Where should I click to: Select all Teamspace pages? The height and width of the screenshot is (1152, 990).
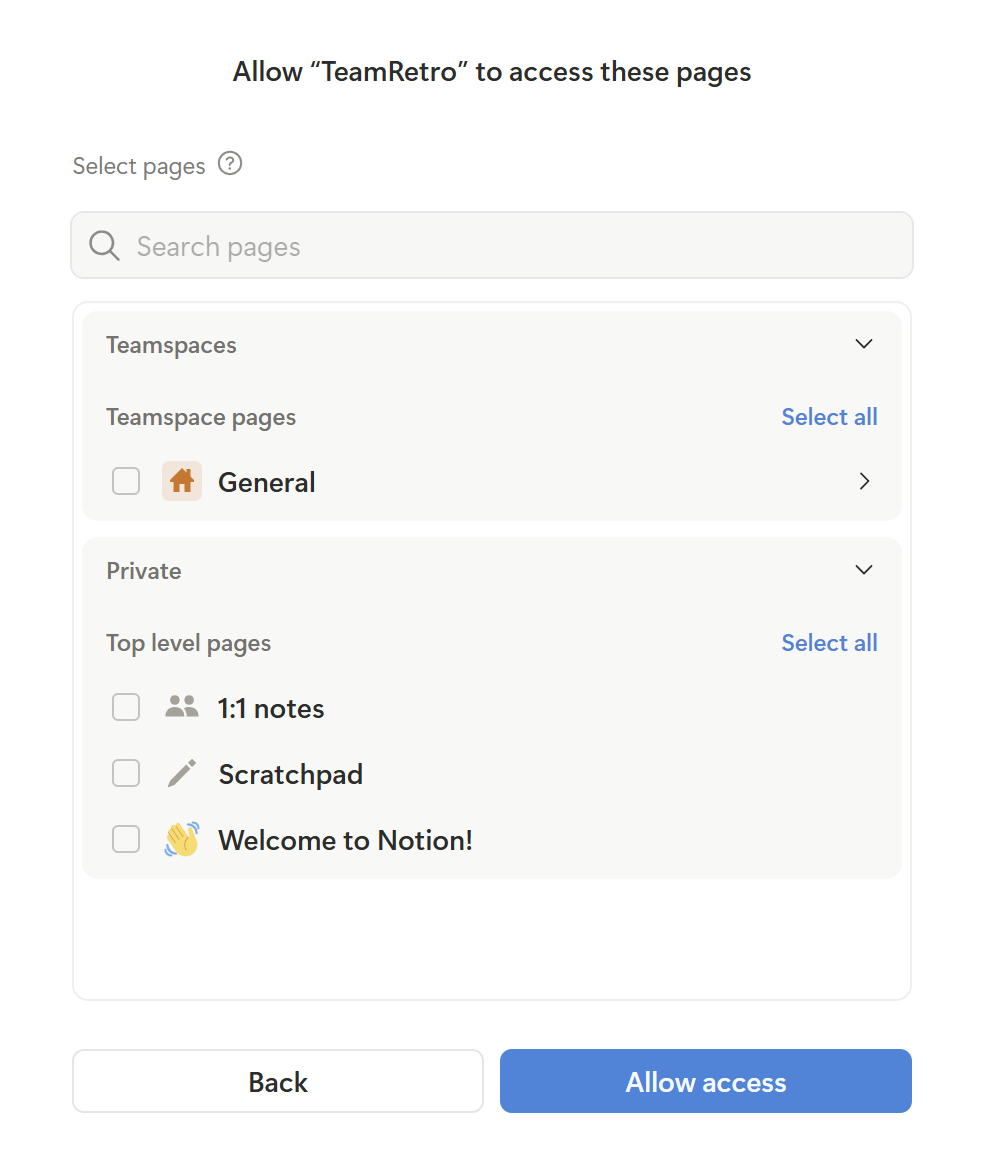tap(829, 417)
